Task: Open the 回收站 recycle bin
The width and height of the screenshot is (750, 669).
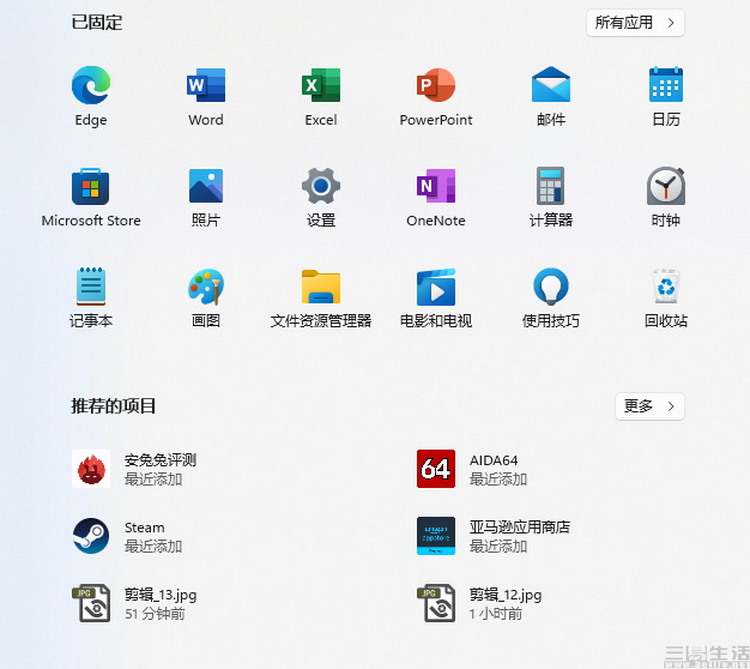Action: 666,286
